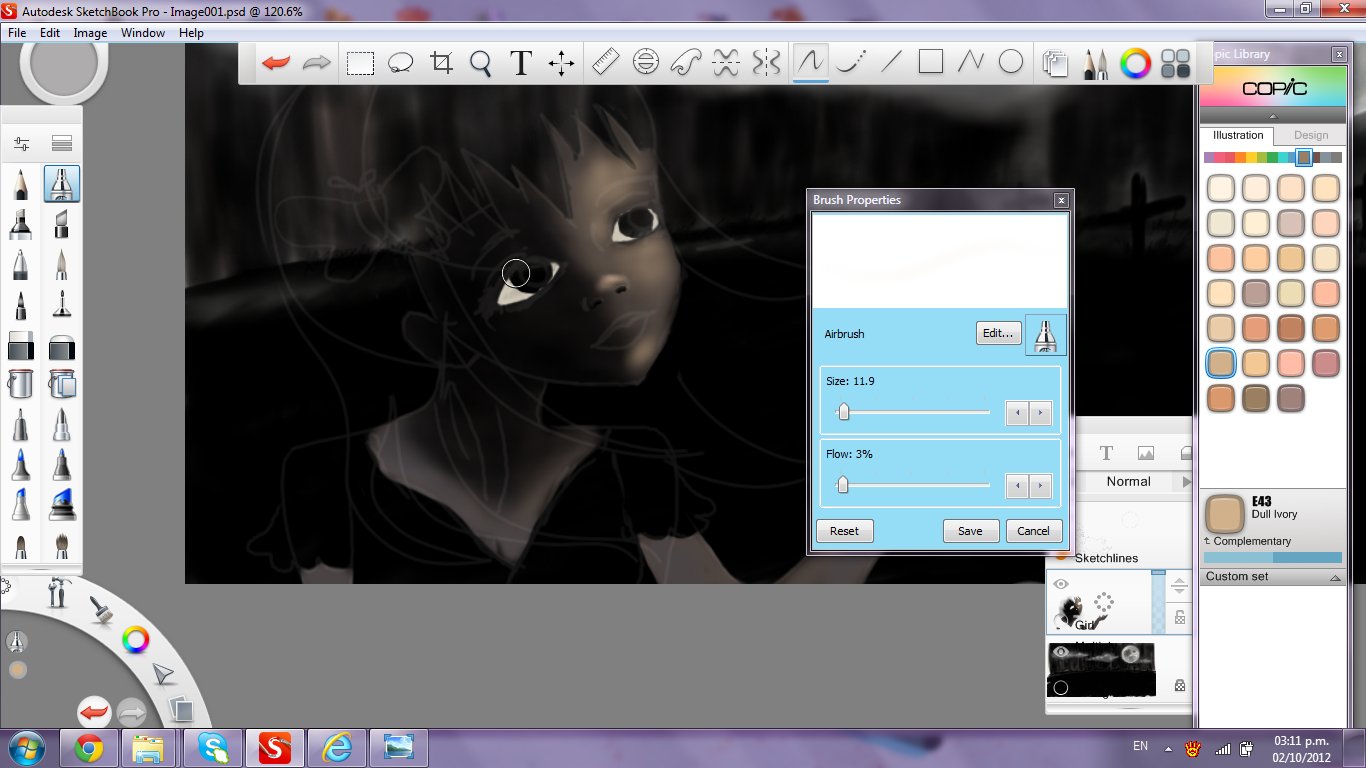
Task: Adjust the brush Size slider handle
Action: click(843, 411)
